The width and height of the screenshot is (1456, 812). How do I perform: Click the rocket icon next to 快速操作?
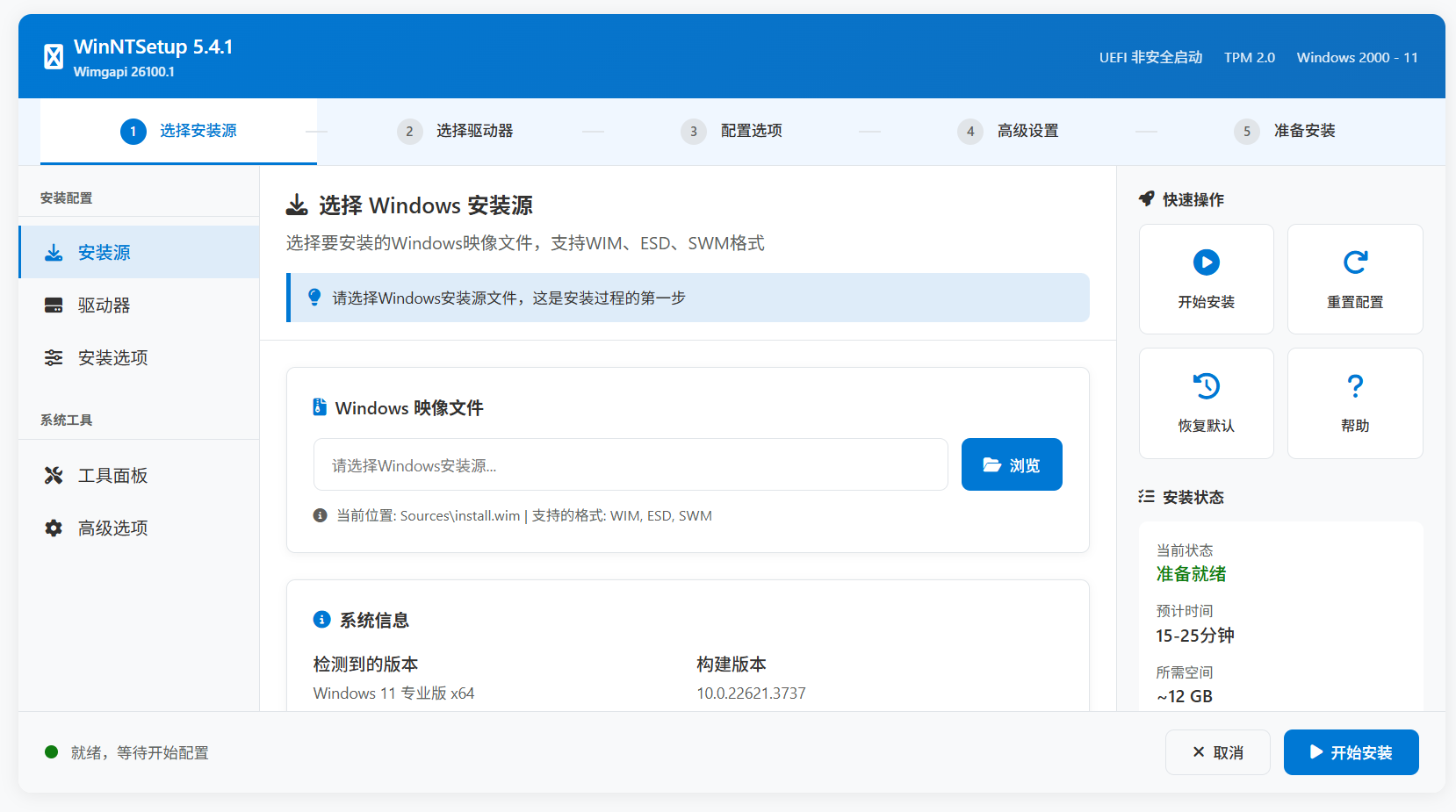pos(1146,199)
